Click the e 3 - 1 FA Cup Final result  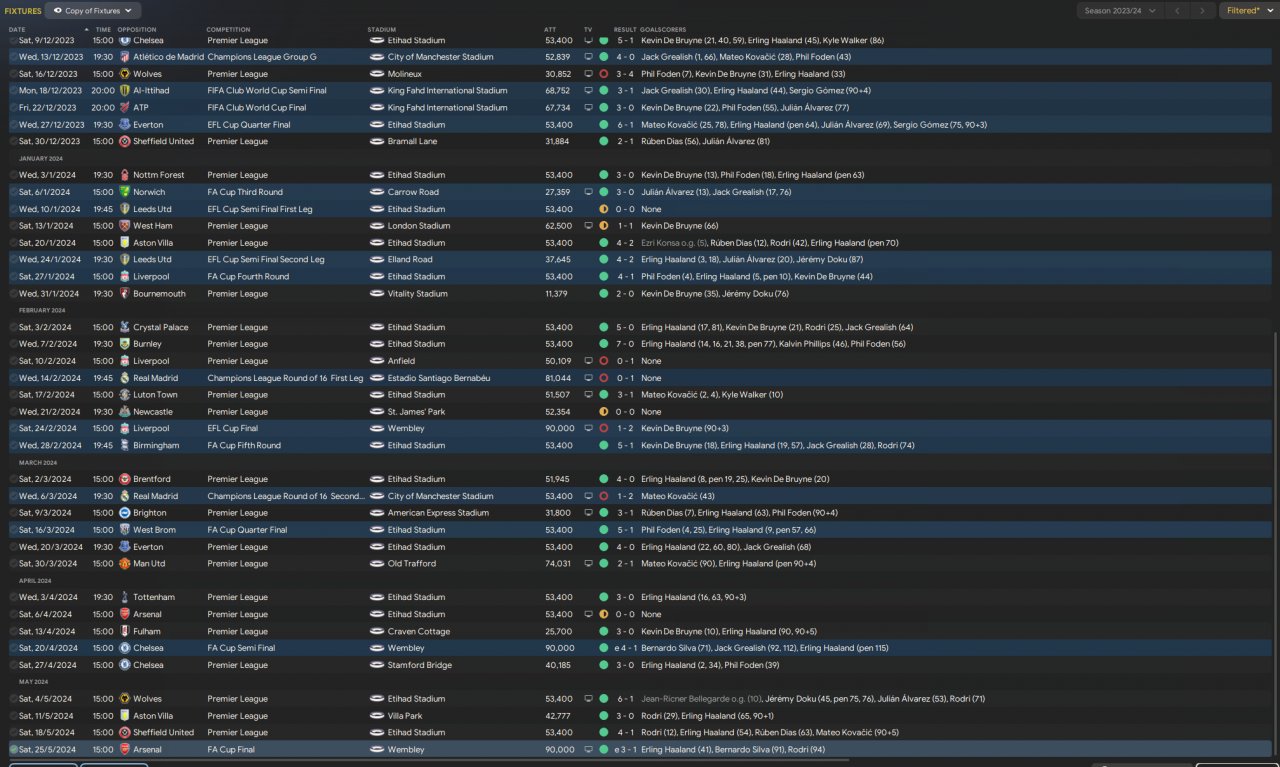(625, 749)
